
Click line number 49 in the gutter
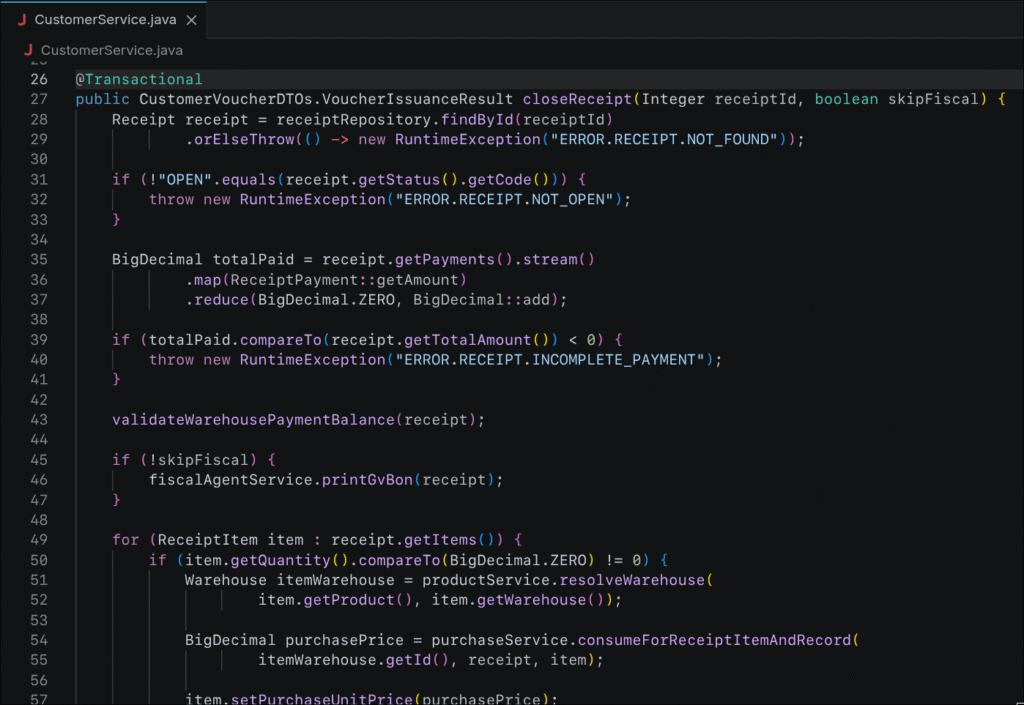click(39, 540)
